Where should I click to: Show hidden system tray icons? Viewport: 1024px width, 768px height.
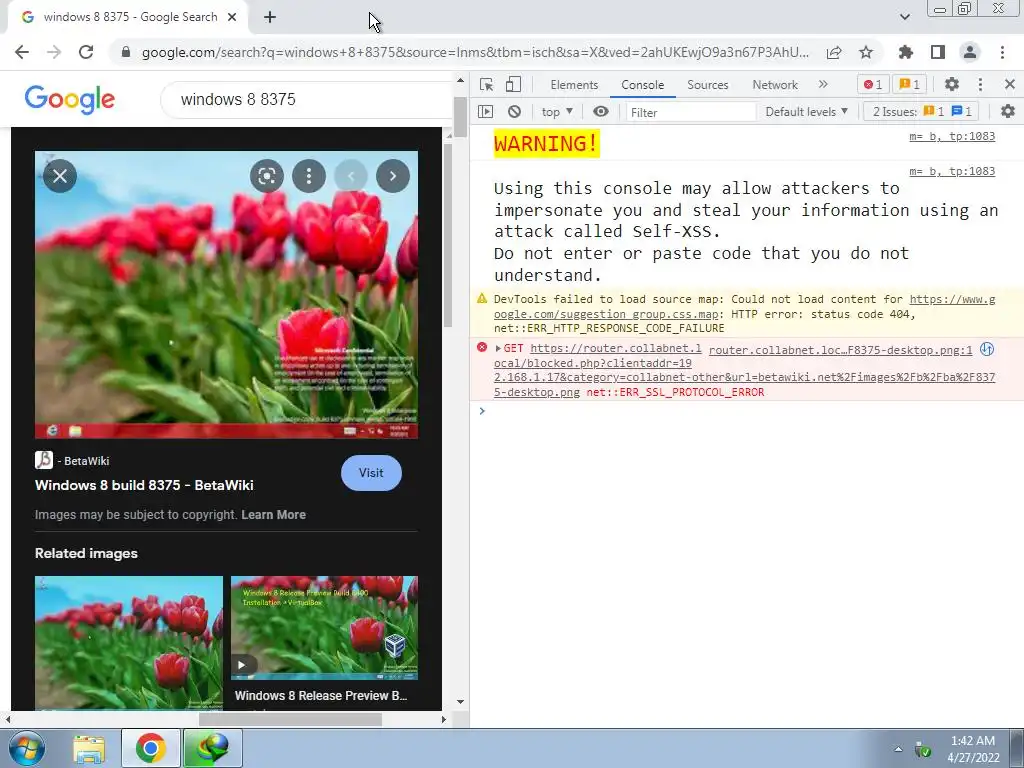pyautogui.click(x=898, y=749)
